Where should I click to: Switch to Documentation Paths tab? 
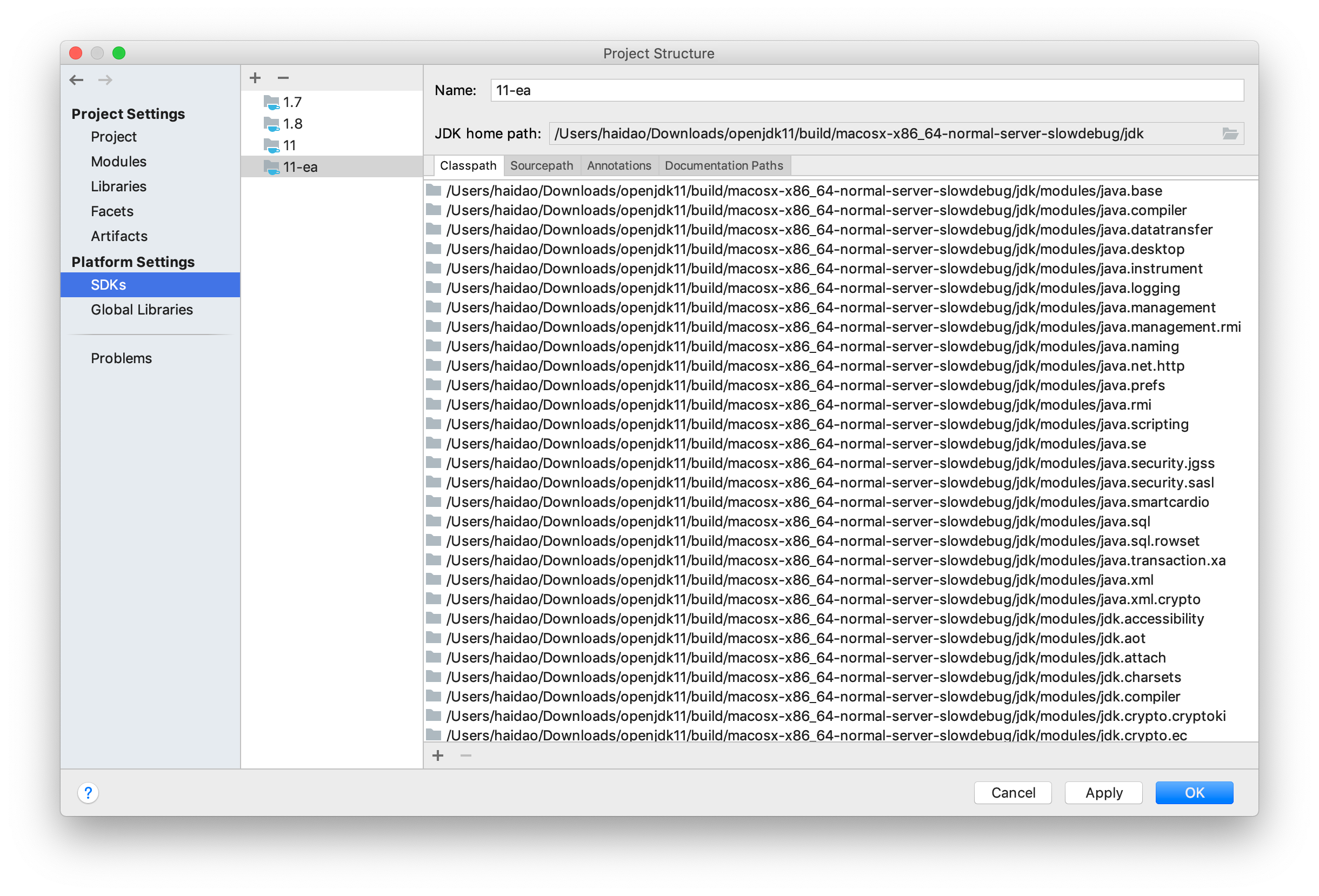pos(724,165)
